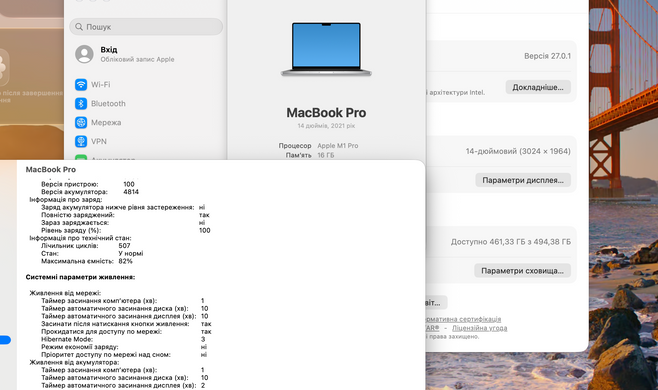Viewport: 658px width, 390px height.
Task: Select the Bluetooth sidebar label
Action: pos(108,103)
